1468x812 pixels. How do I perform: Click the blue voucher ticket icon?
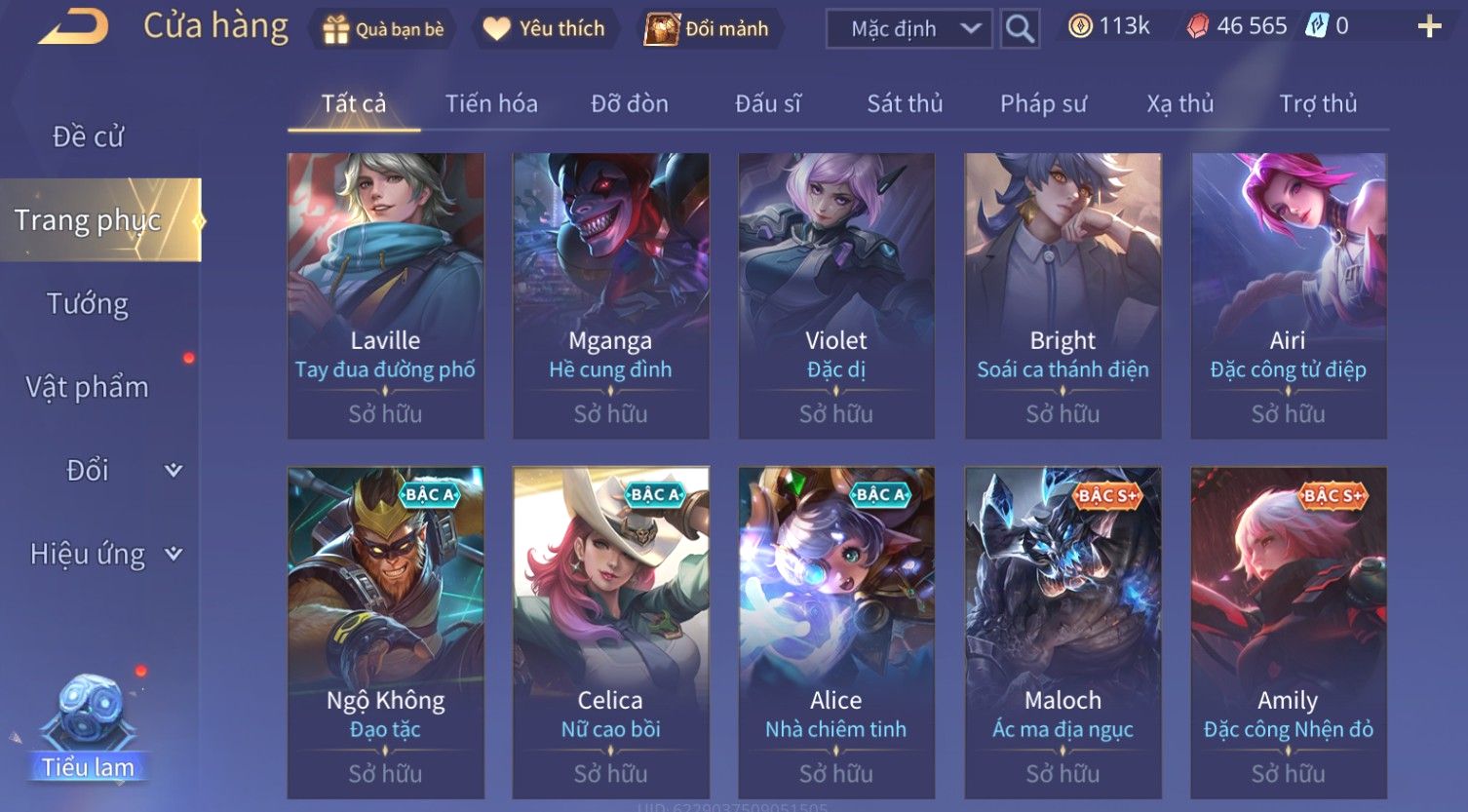(1317, 26)
